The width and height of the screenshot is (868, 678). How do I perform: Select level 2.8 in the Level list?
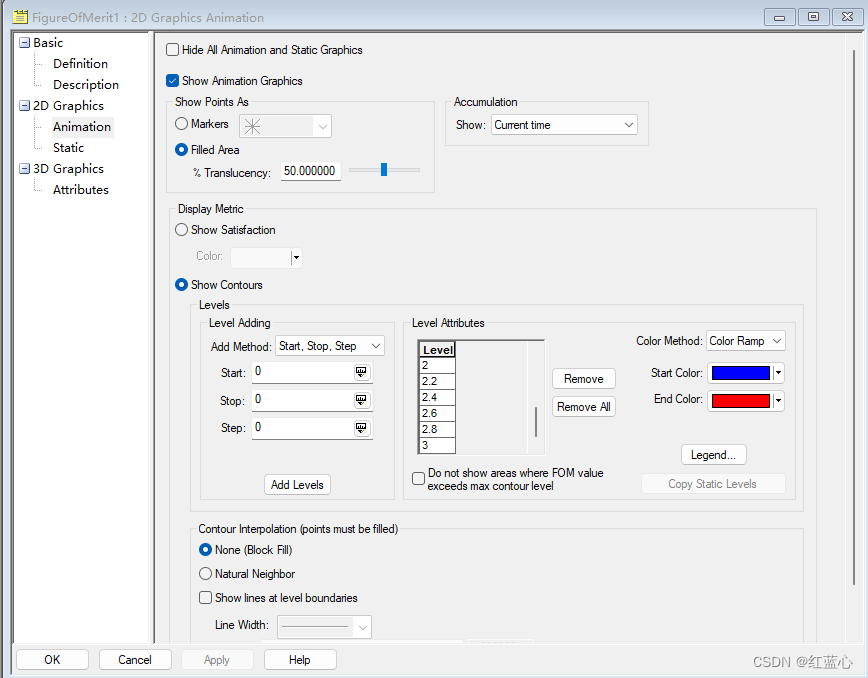(x=437, y=429)
